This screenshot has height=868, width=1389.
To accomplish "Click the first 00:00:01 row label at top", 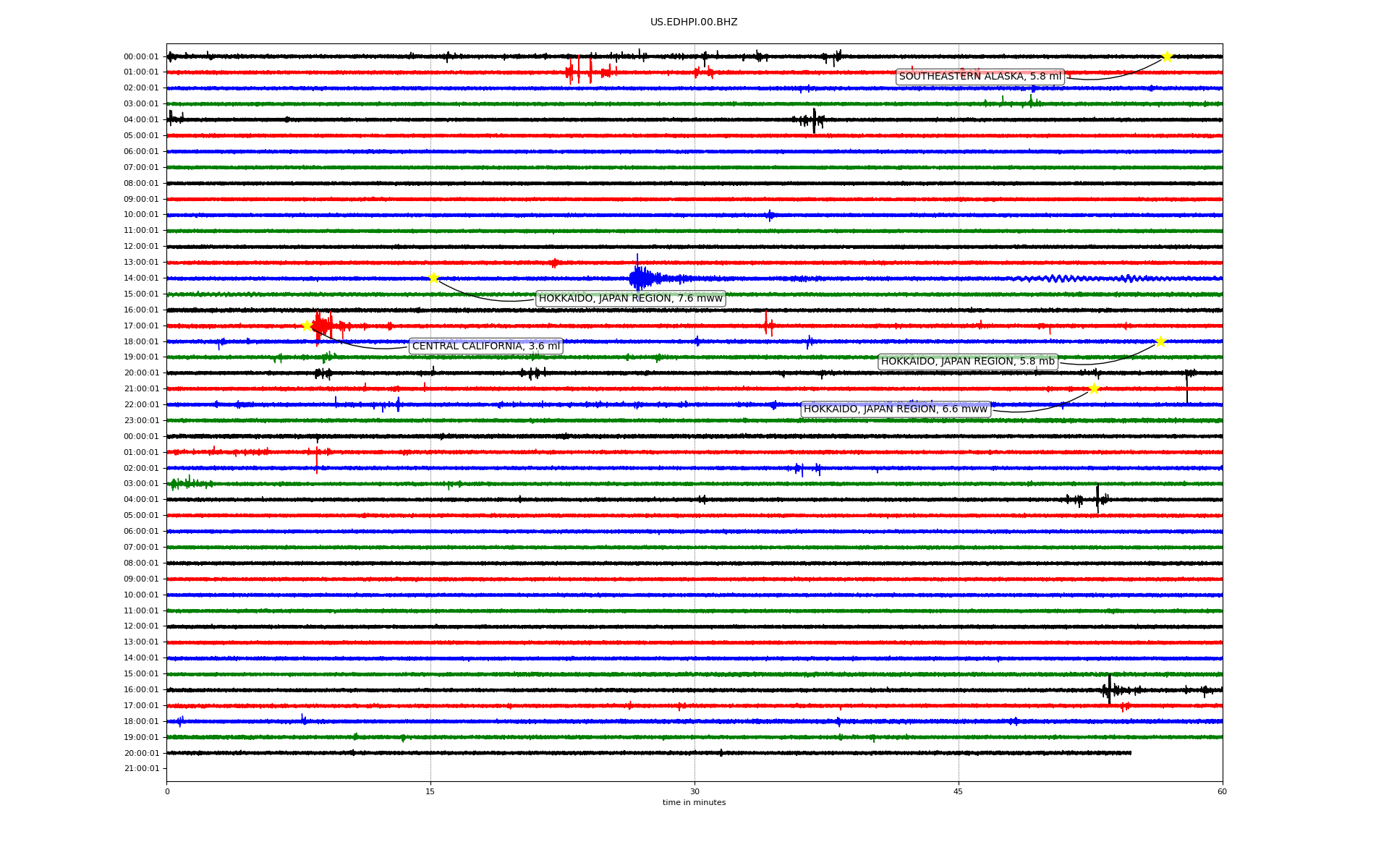I will 141,56.
